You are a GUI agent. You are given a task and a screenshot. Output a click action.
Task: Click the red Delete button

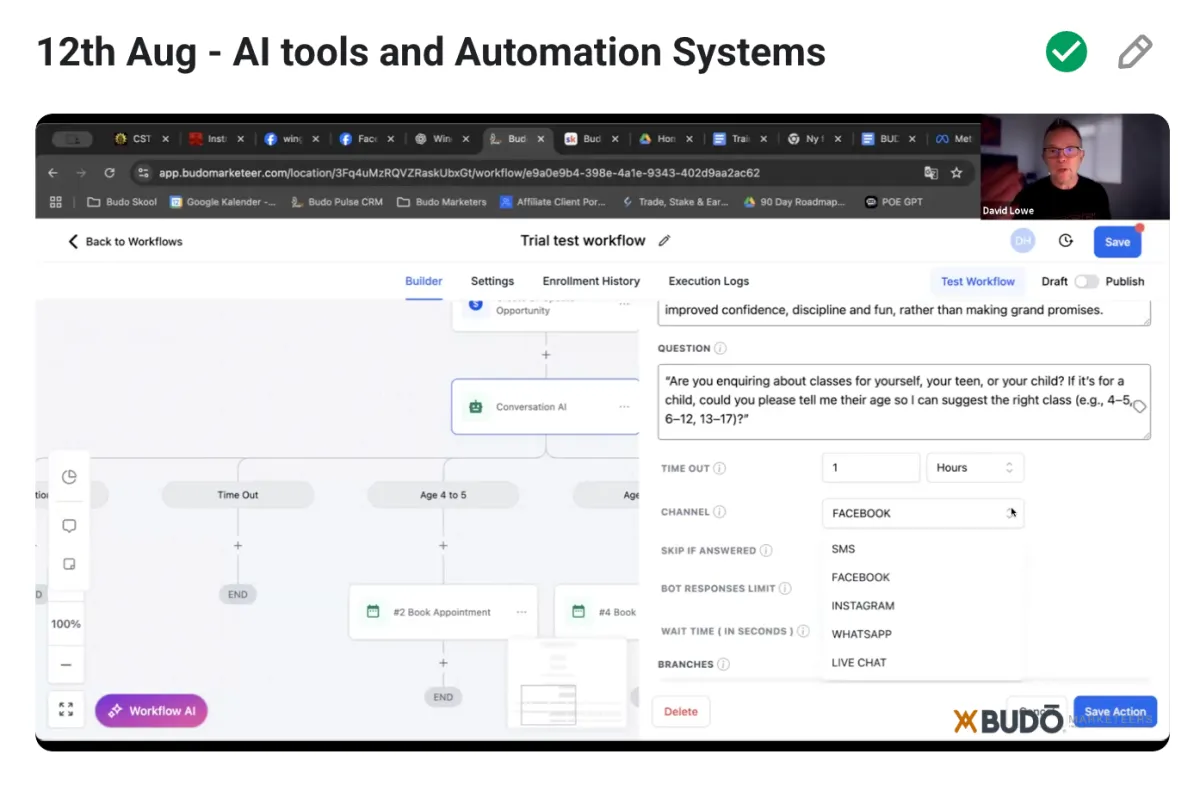(x=681, y=712)
